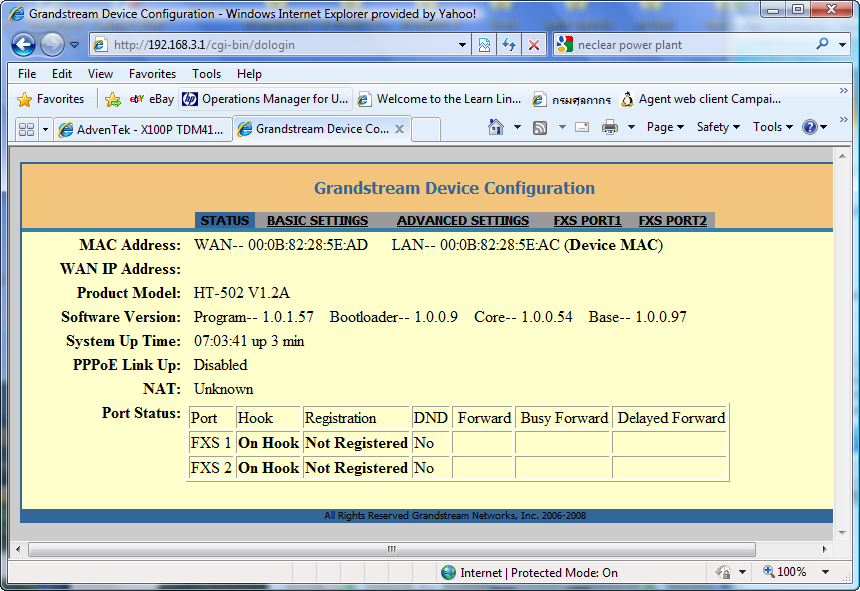Open the Thai-titled 'กรมศุลกากร' favorite

(x=572, y=99)
